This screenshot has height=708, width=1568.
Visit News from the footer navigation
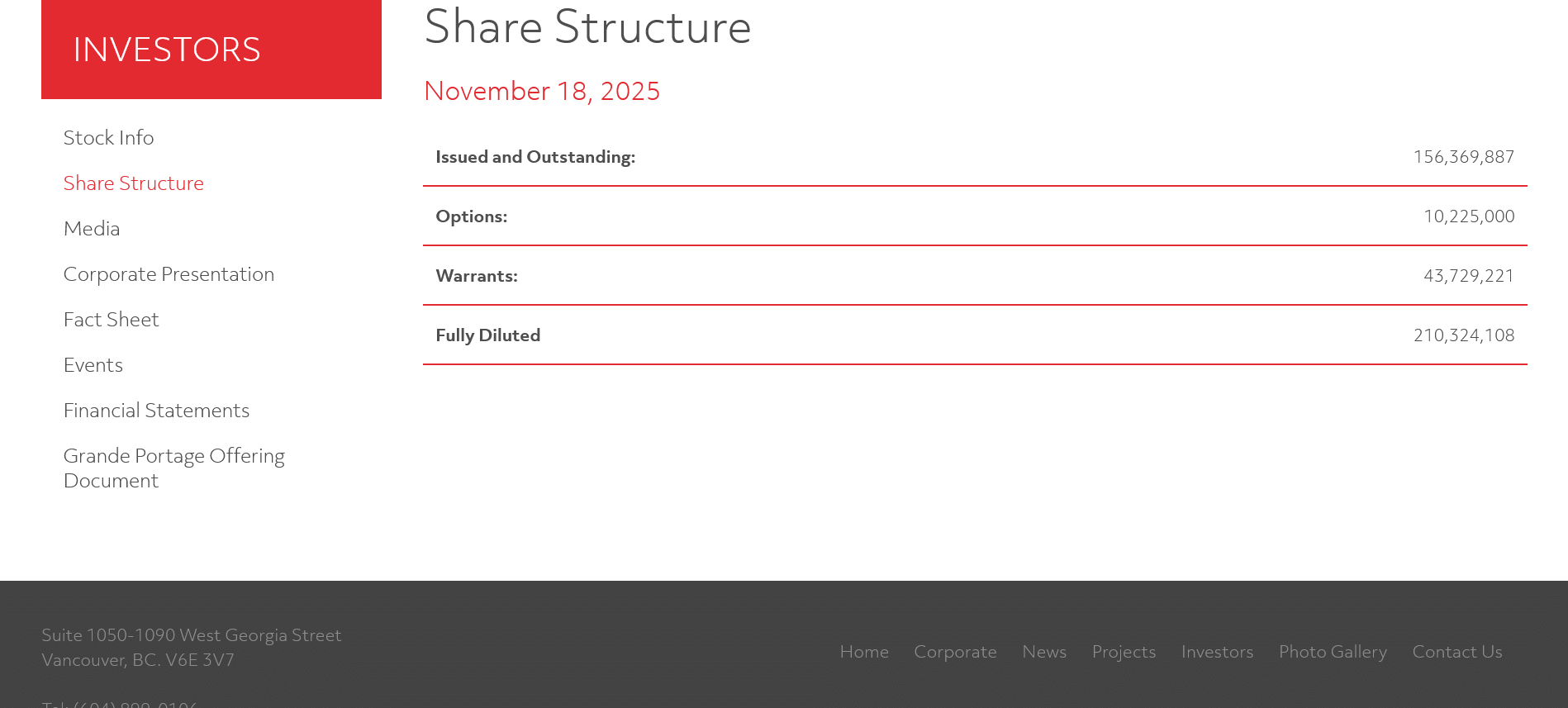pos(1044,652)
